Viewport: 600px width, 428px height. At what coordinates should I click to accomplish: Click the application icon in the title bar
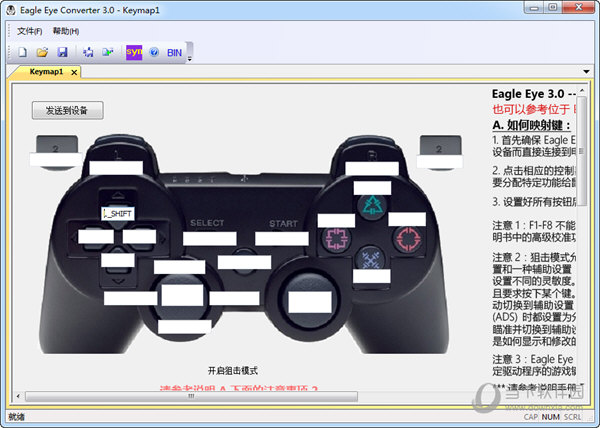(x=11, y=10)
